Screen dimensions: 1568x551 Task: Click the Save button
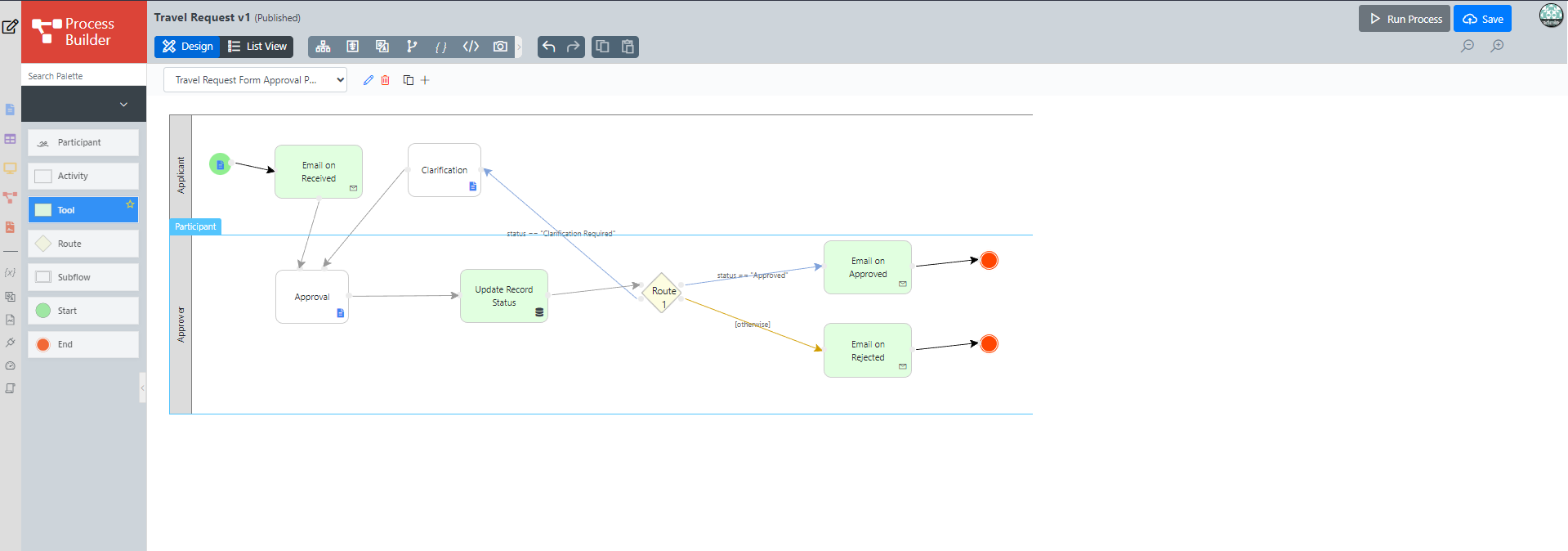[x=1482, y=19]
